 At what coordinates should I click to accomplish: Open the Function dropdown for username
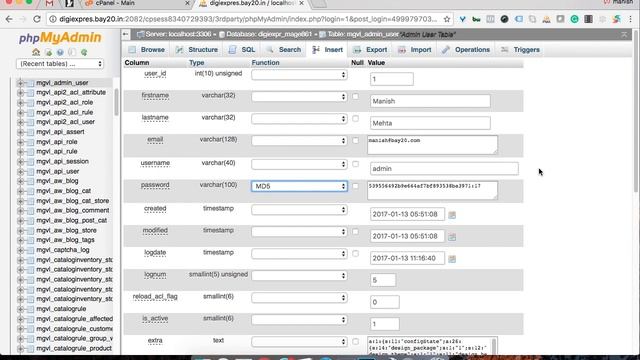tap(299, 164)
